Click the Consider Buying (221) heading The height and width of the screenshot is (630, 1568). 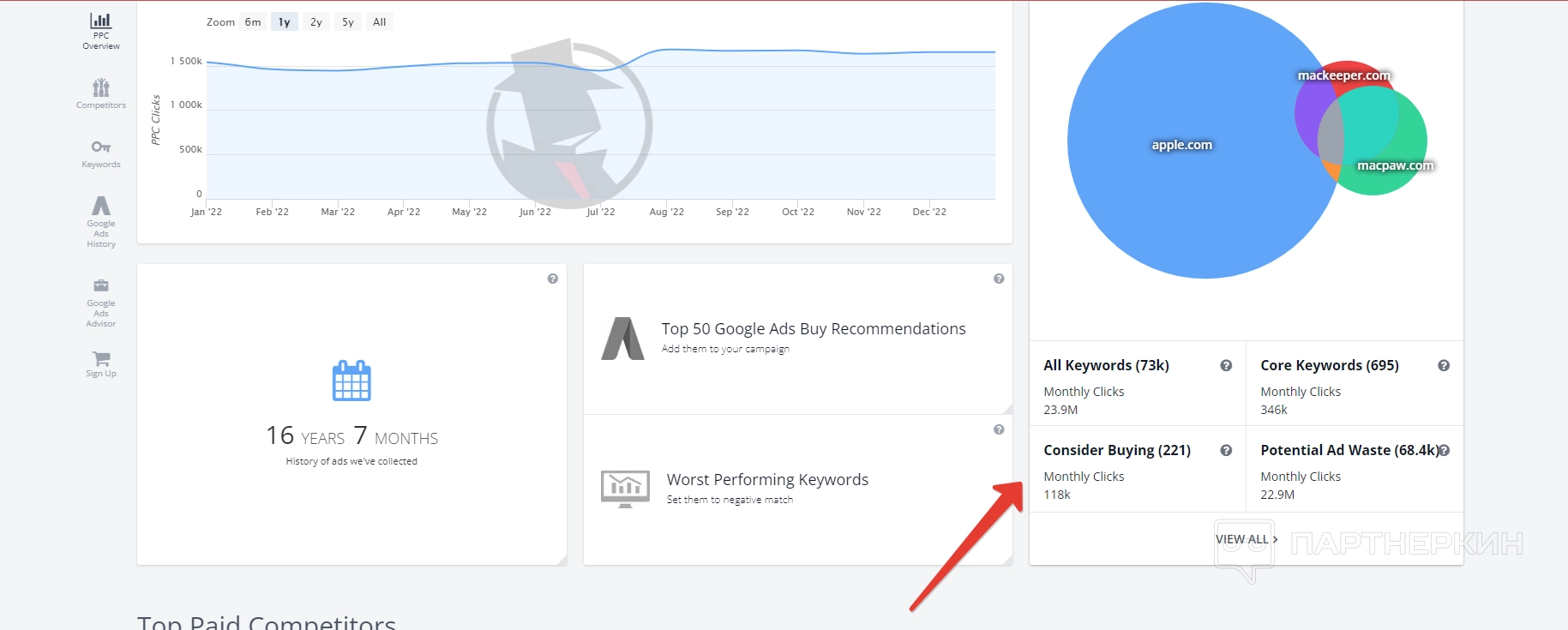coord(1117,450)
